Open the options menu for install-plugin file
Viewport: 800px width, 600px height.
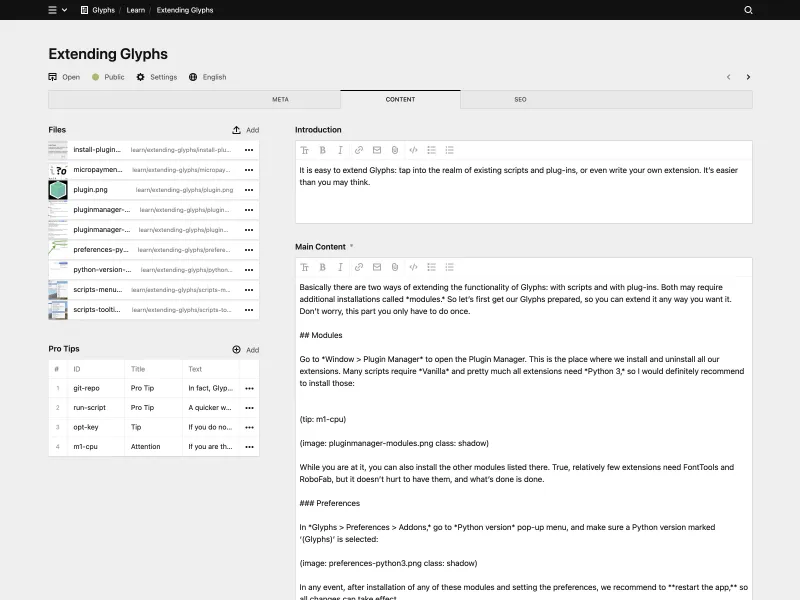pos(248,150)
